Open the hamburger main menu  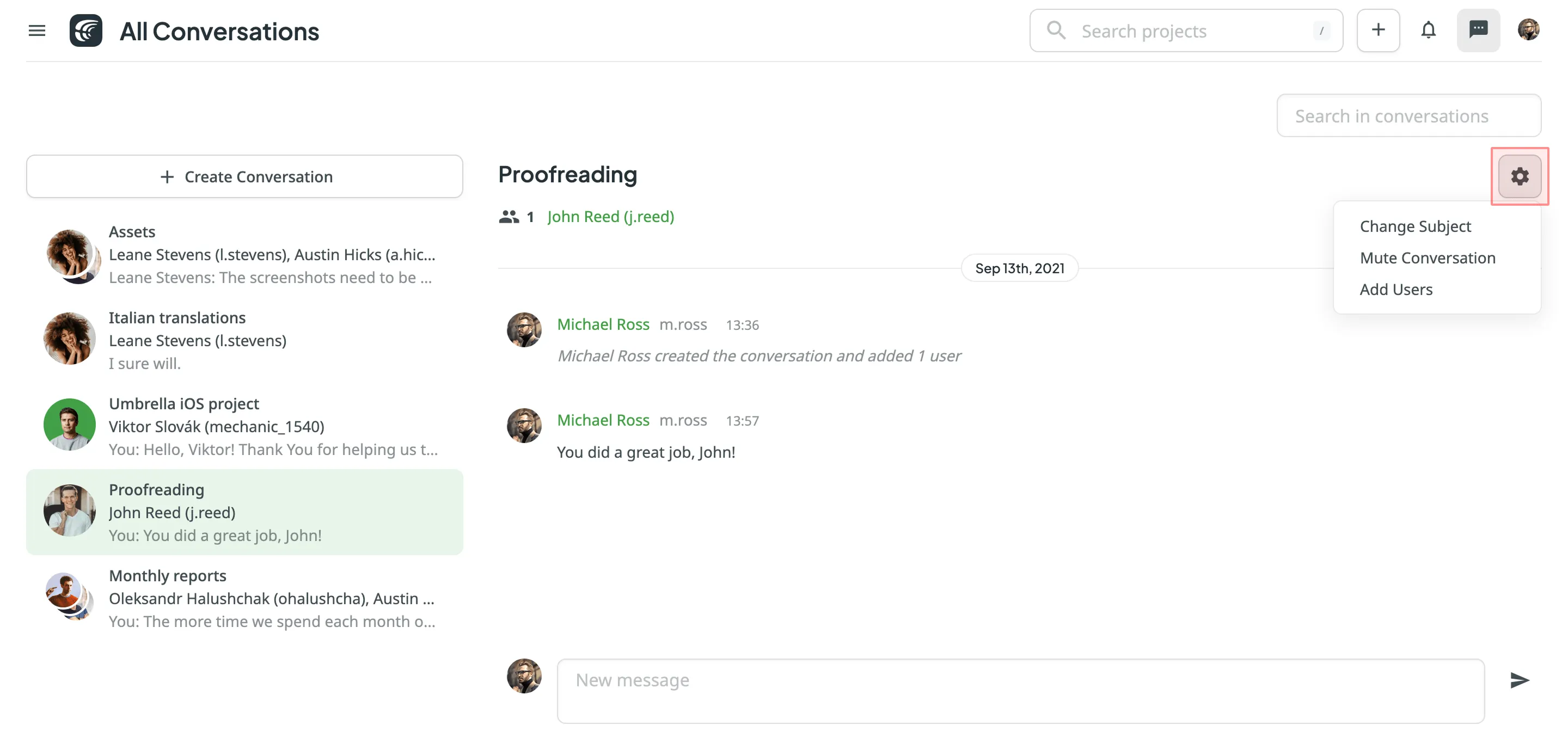pos(37,30)
